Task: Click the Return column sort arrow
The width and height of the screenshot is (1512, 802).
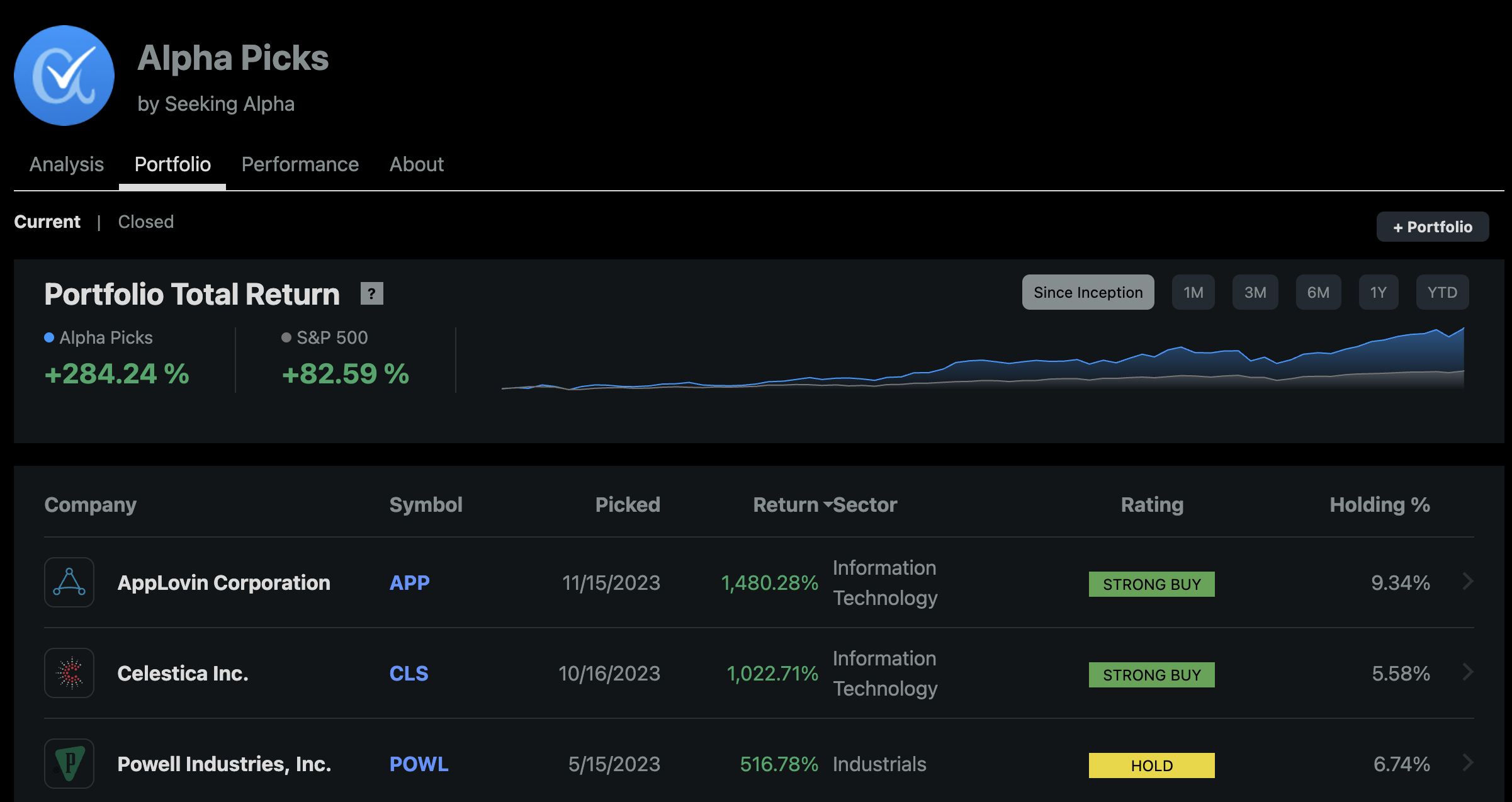Action: [827, 504]
